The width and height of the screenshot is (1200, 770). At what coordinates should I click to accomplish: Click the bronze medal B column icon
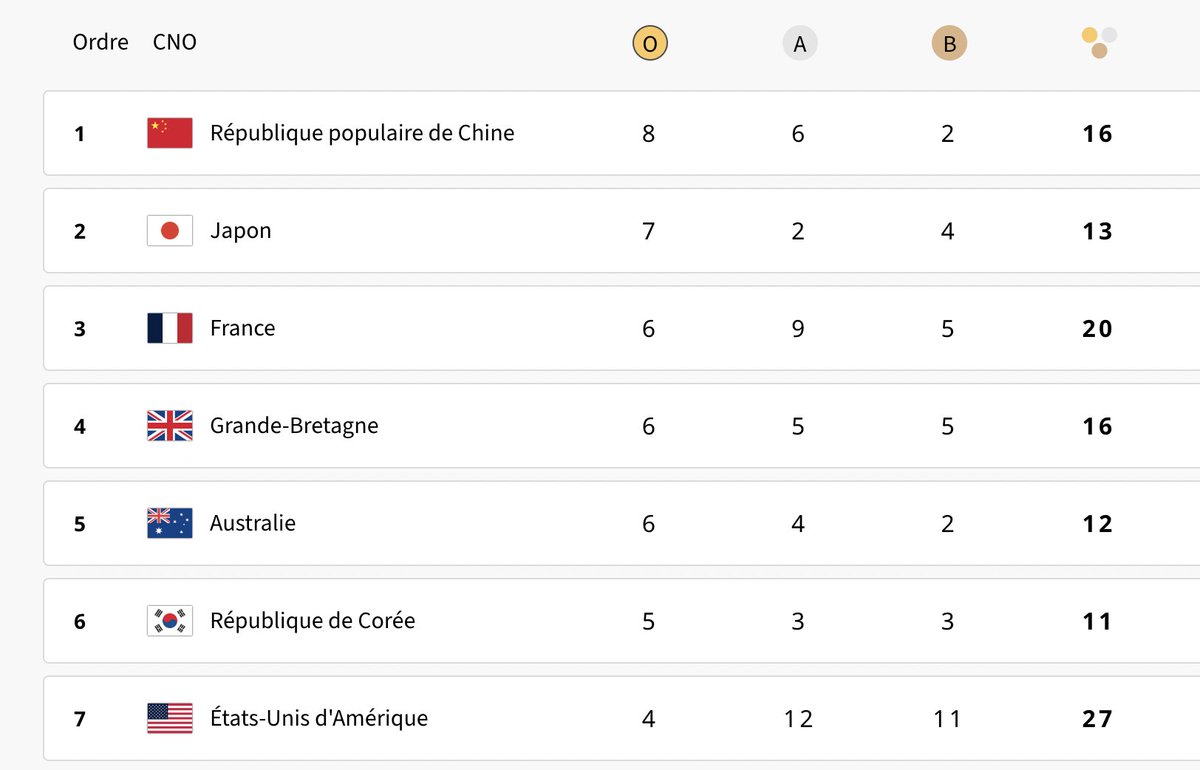tap(949, 44)
